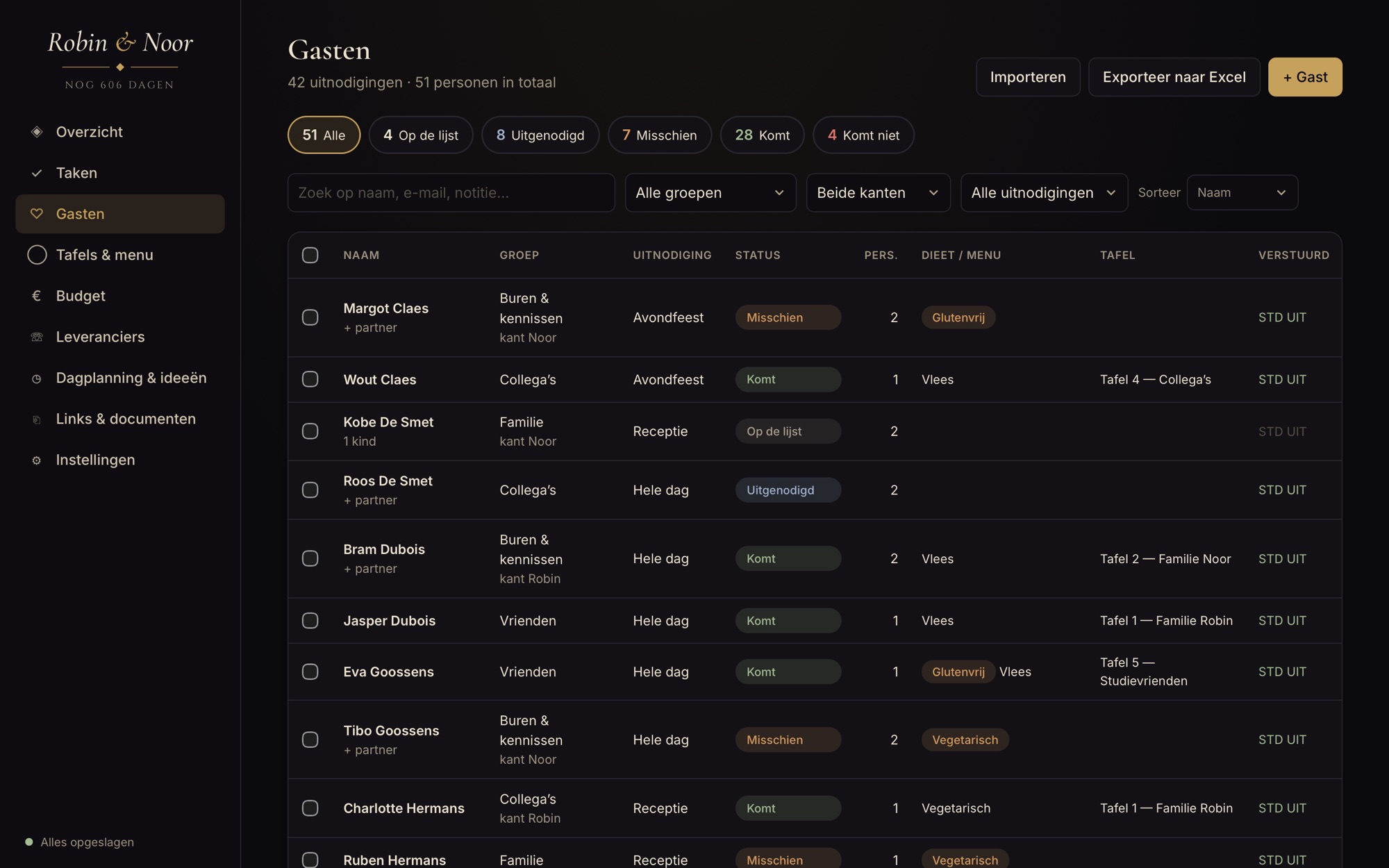Check the Roos De Smet checkbox
This screenshot has width=1389, height=868.
tap(310, 490)
